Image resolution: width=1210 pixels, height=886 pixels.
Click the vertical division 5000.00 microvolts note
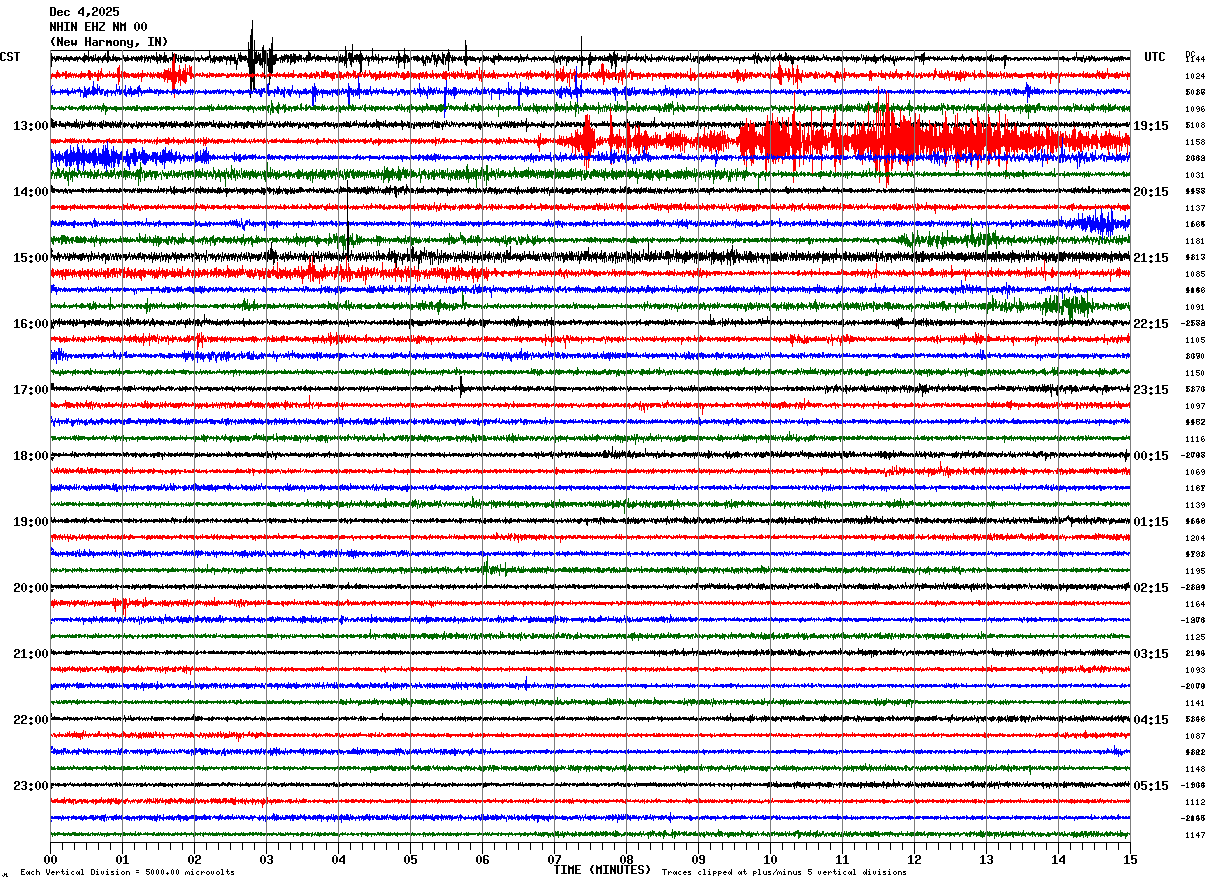tap(127, 872)
